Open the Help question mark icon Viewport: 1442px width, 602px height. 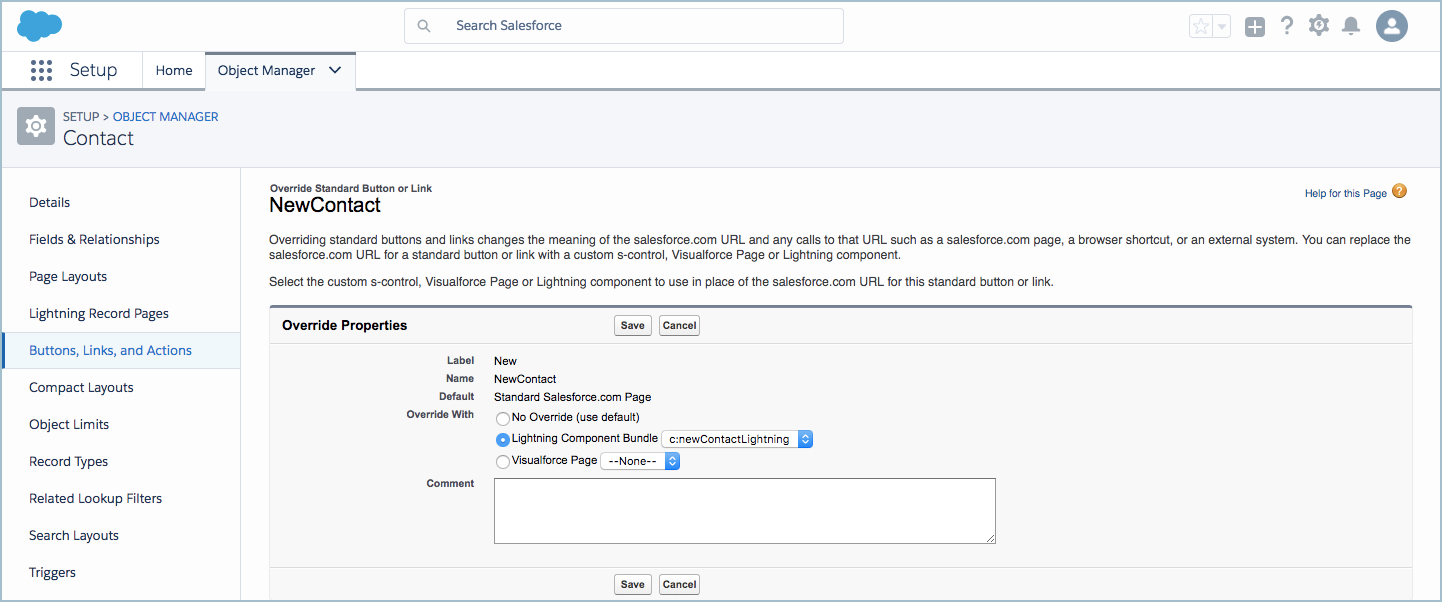[1287, 26]
